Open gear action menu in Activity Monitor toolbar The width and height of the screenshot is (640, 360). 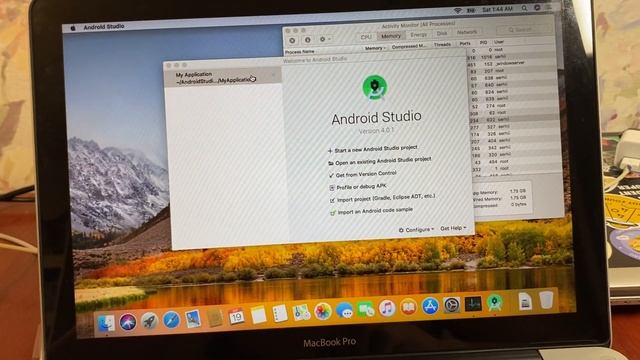325,39
